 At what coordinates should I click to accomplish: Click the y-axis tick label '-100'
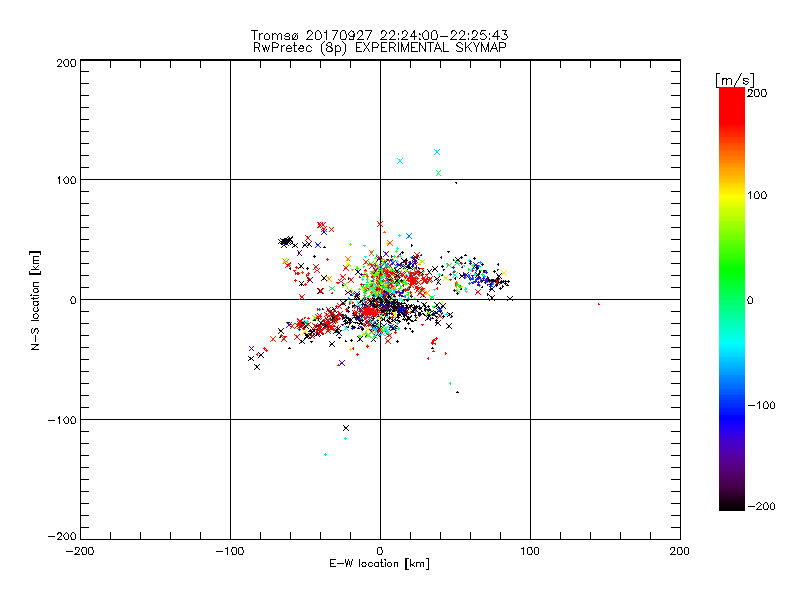click(x=62, y=420)
